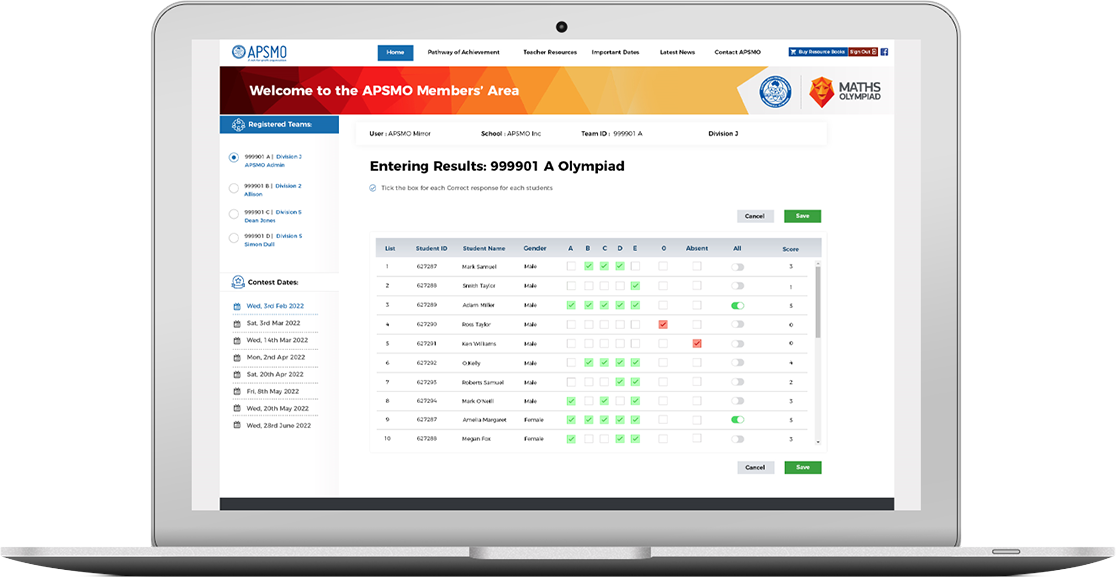Uncheck the 0 box for Ross Taylor
Viewport: 1116px width, 577px height.
pos(662,324)
